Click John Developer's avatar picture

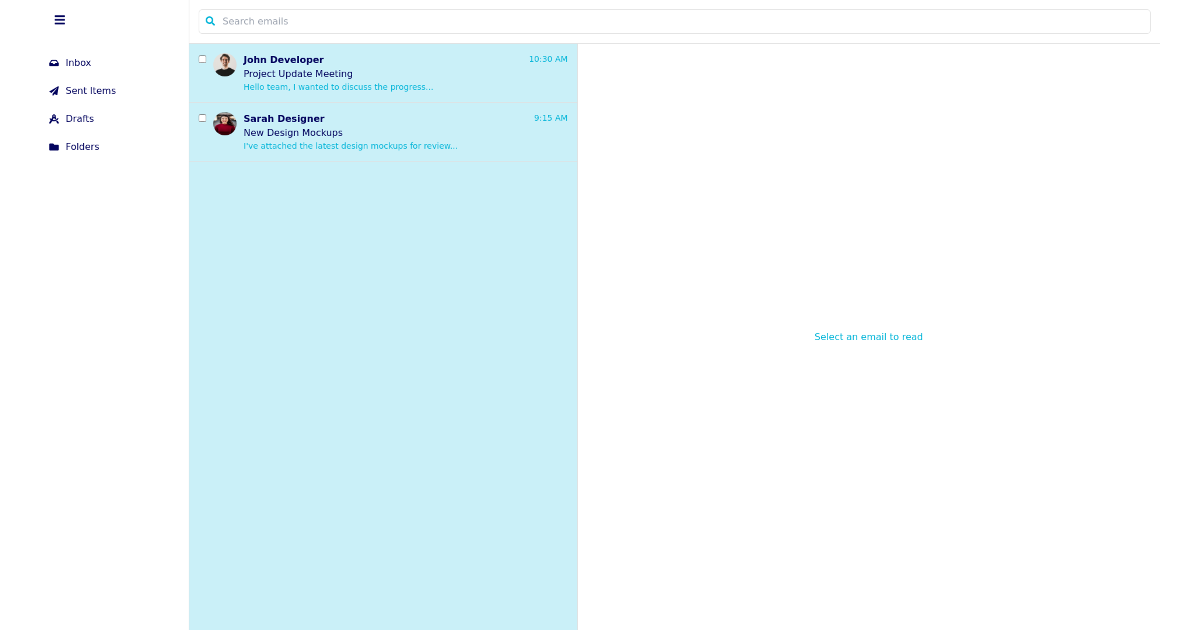(225, 65)
